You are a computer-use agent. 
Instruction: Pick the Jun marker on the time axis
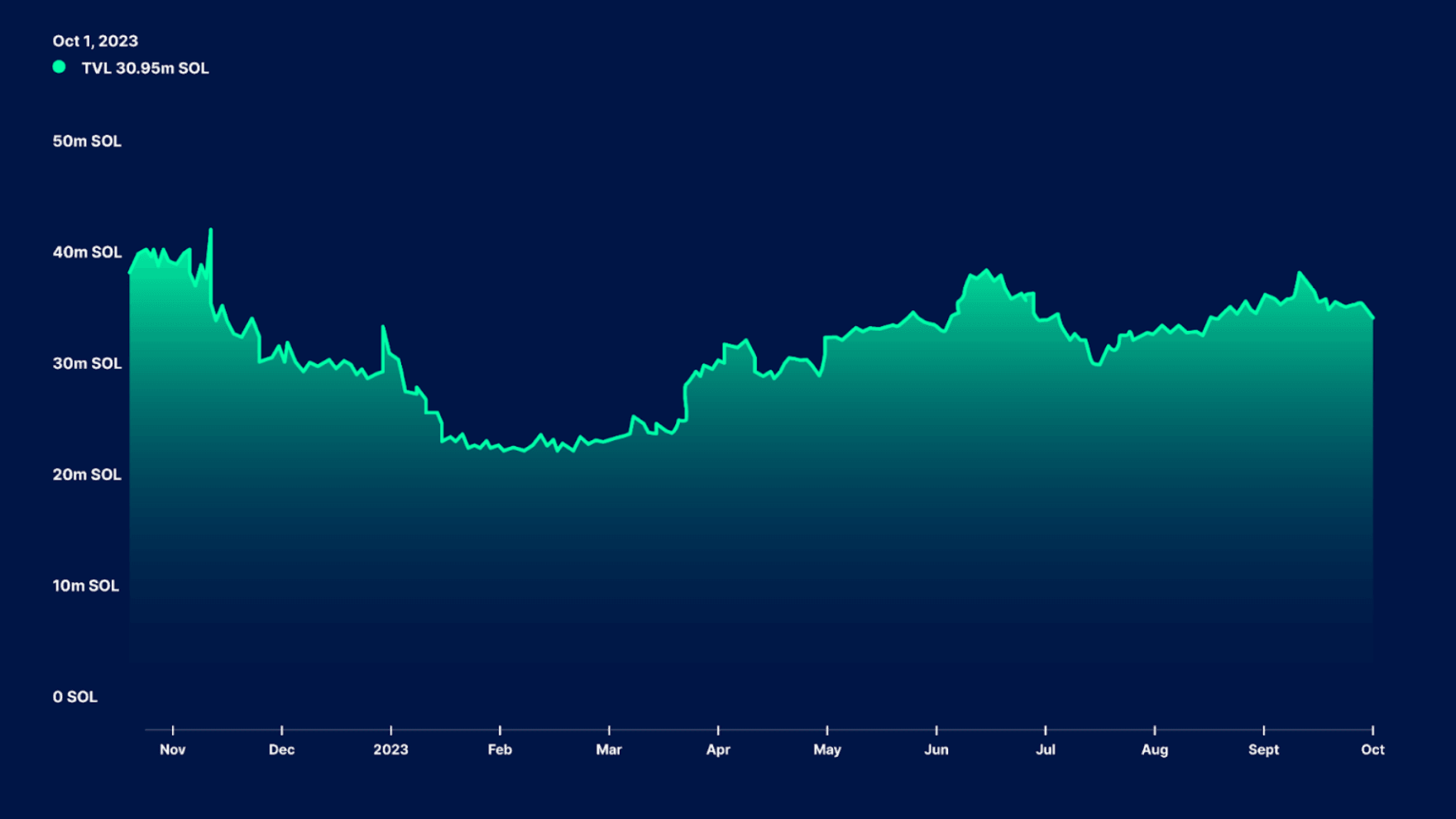click(936, 750)
